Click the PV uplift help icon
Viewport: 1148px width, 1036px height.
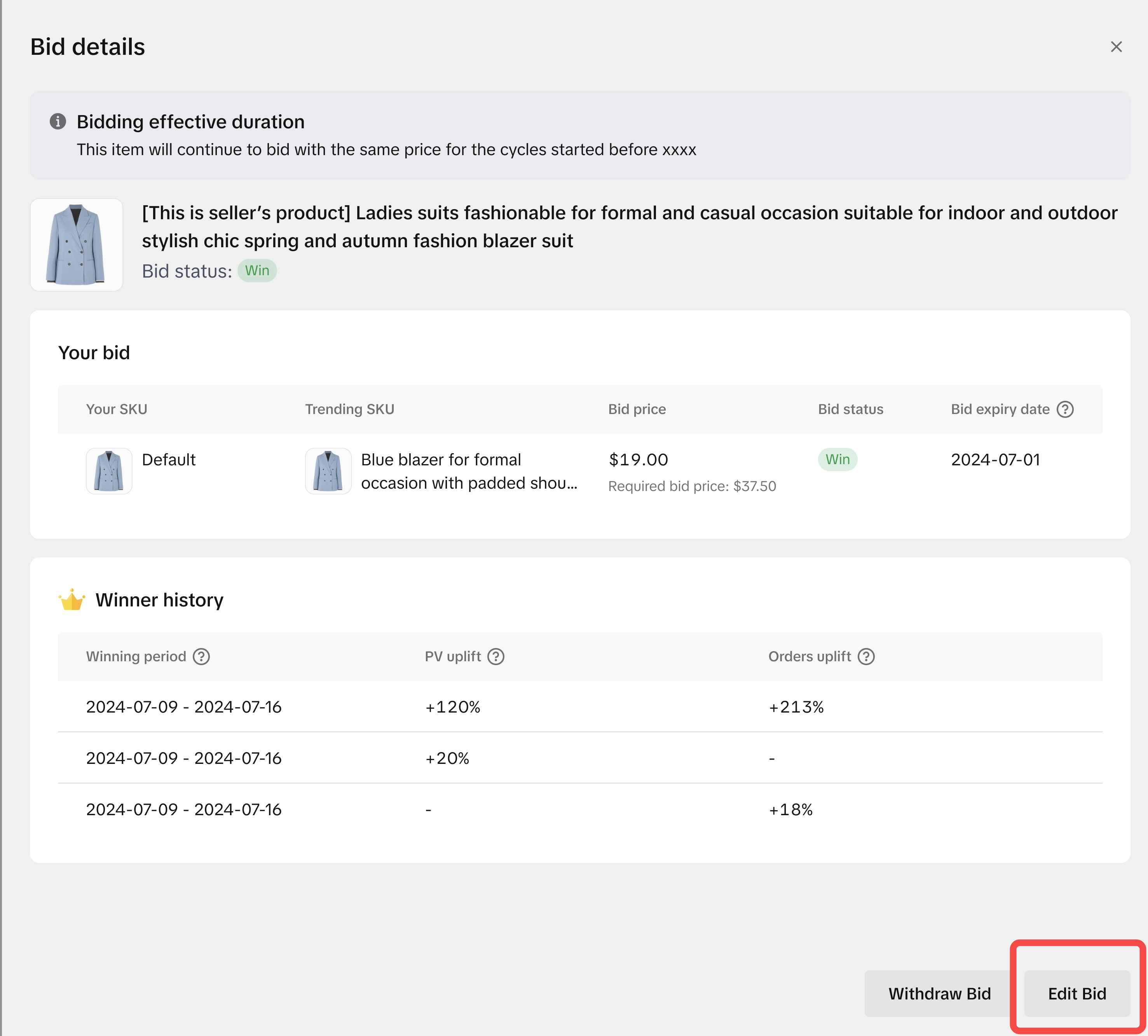pos(495,656)
